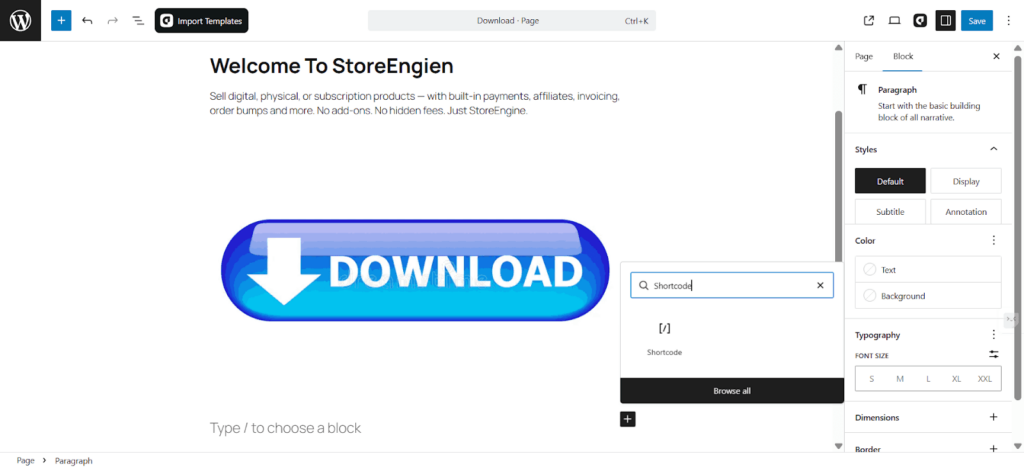Click the black add block plus button
Viewport: 1024px width, 468px height.
[x=628, y=419]
